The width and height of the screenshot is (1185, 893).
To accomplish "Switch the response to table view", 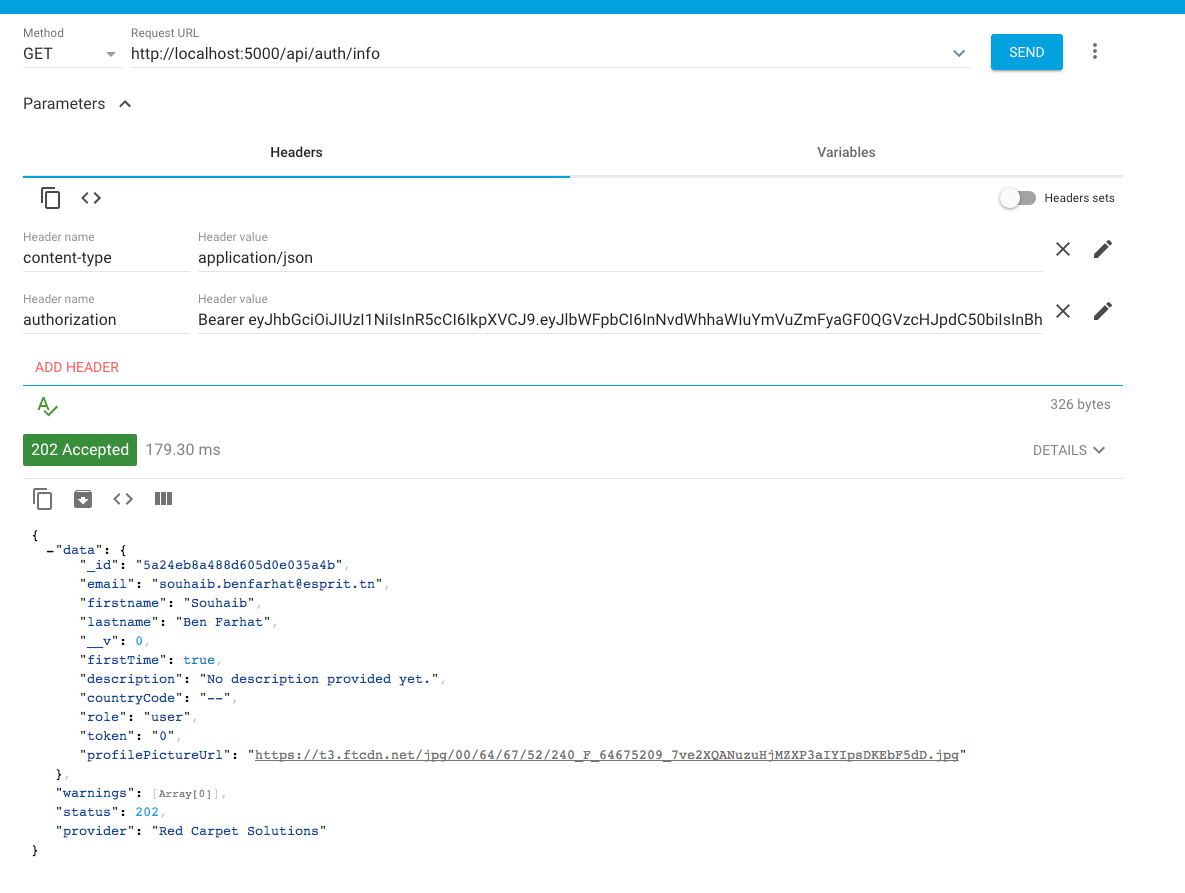I will [x=163, y=498].
